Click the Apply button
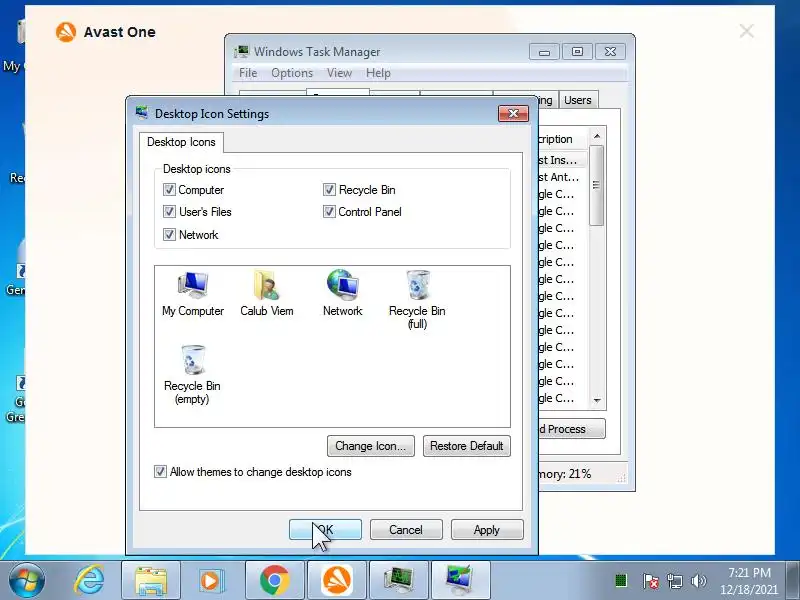 [x=487, y=530]
